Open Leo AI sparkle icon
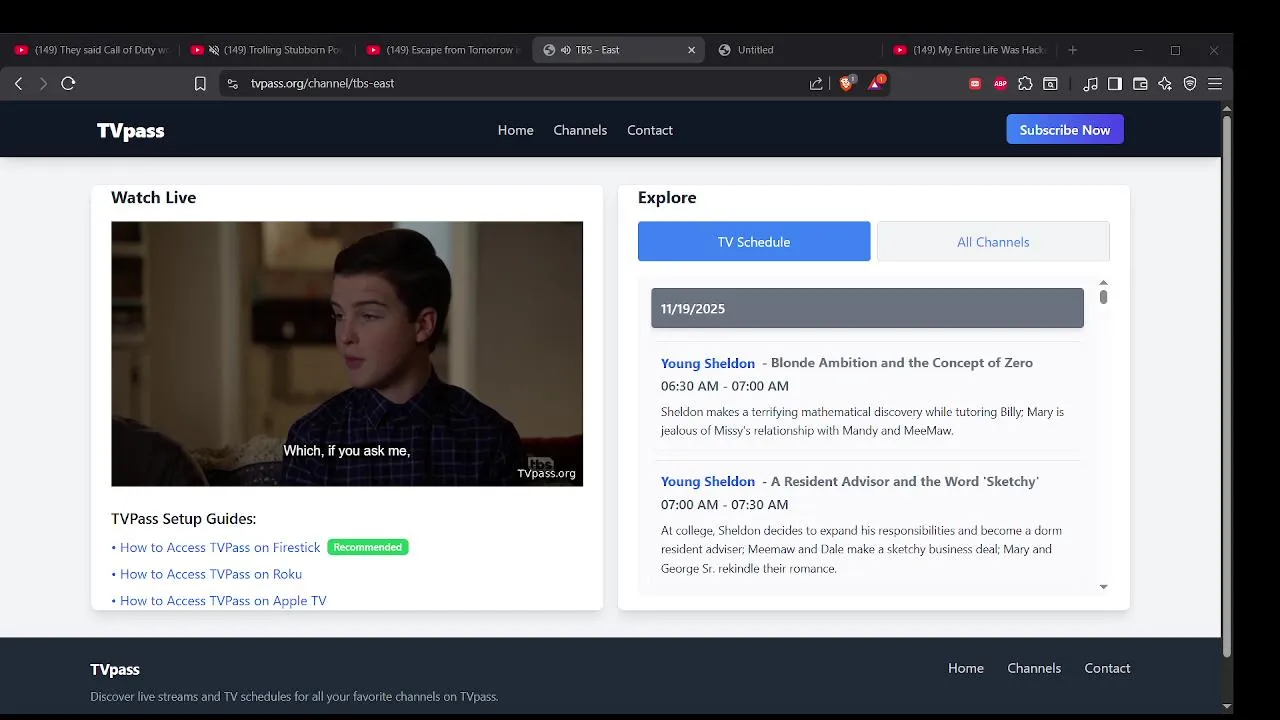Image resolution: width=1280 pixels, height=720 pixels. [x=1165, y=84]
